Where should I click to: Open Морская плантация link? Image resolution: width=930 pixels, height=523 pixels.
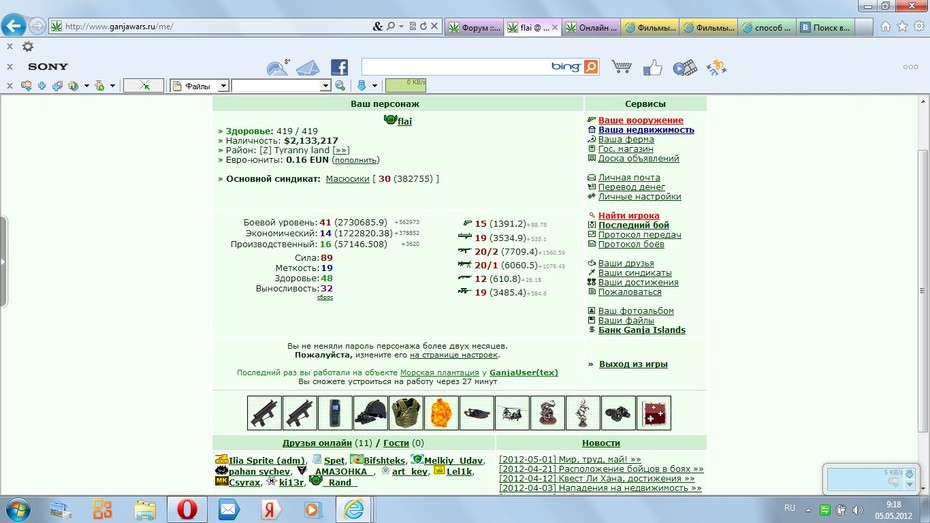point(439,372)
